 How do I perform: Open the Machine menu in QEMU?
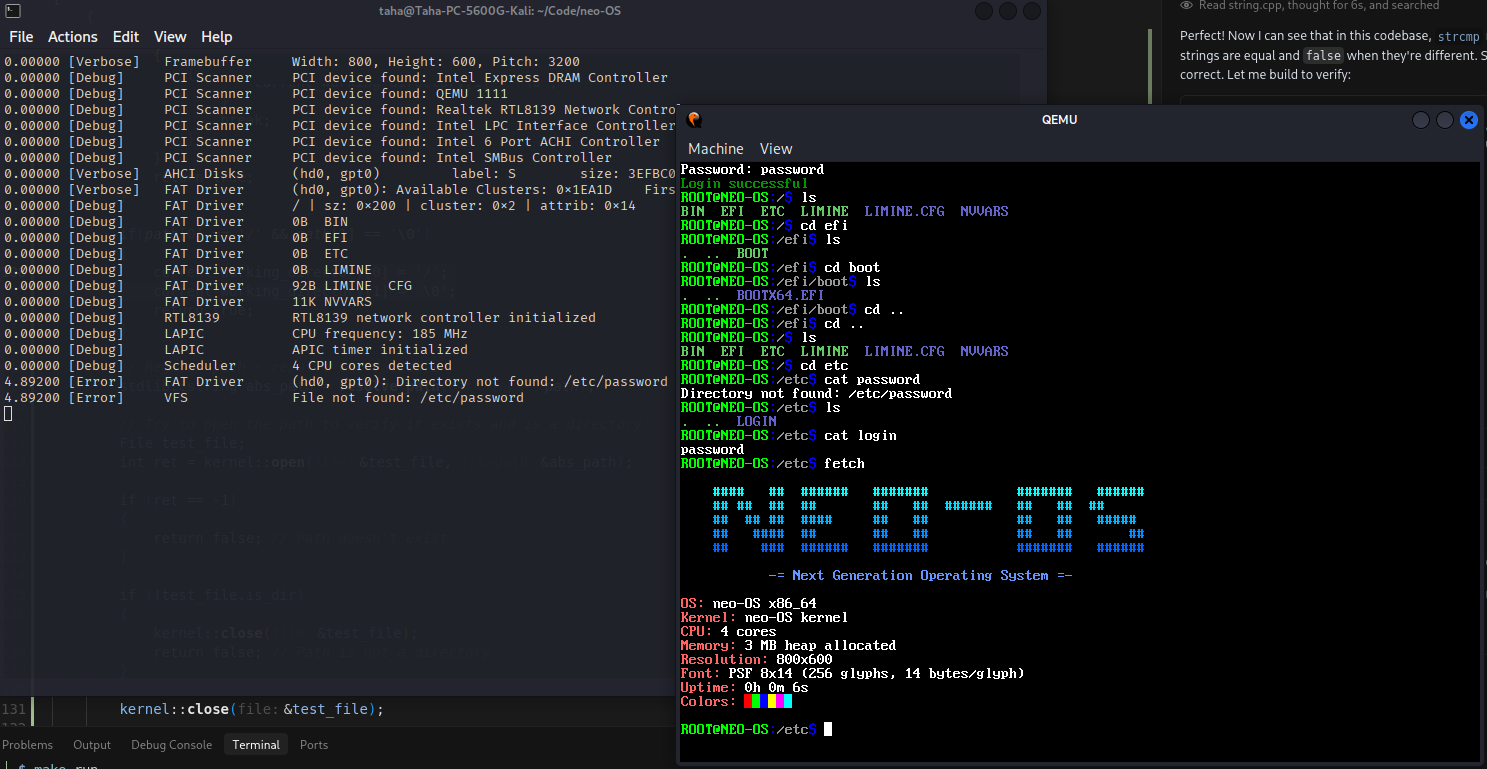716,148
